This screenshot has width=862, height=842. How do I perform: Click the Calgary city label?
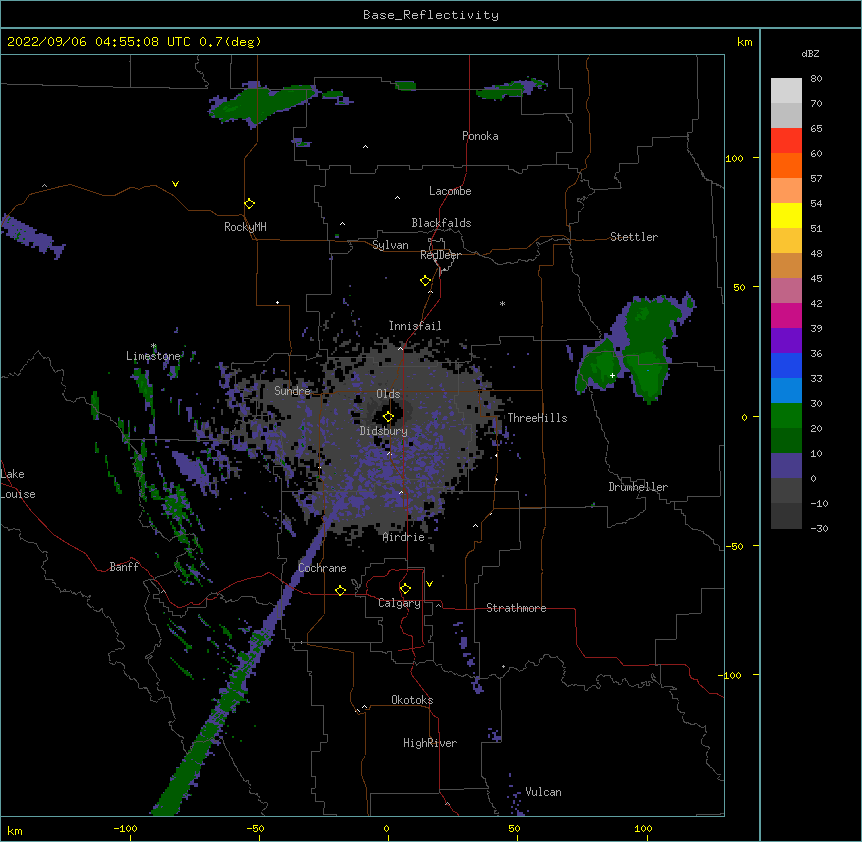pos(400,603)
